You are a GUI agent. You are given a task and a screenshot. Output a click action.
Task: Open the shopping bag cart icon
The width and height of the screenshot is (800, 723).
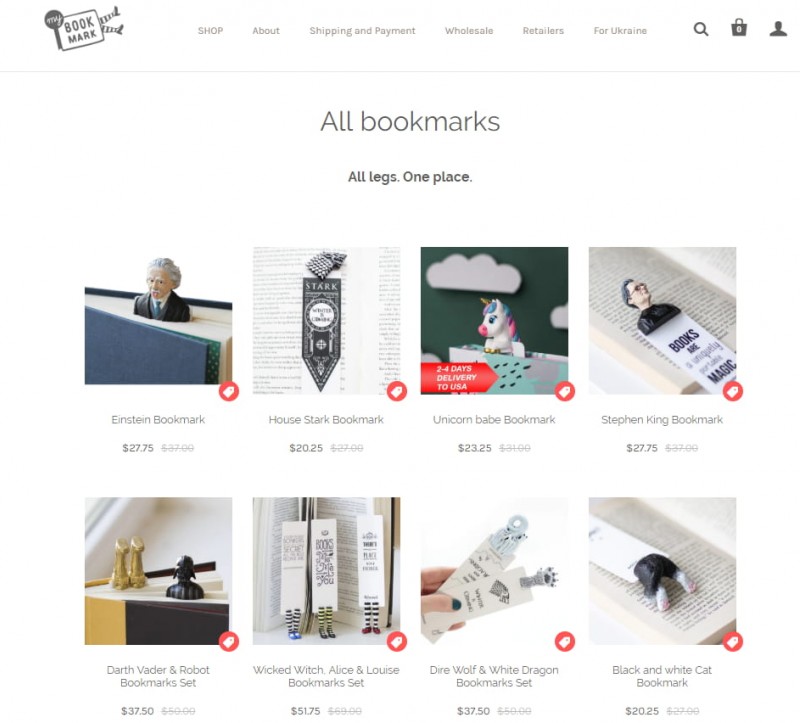(739, 28)
